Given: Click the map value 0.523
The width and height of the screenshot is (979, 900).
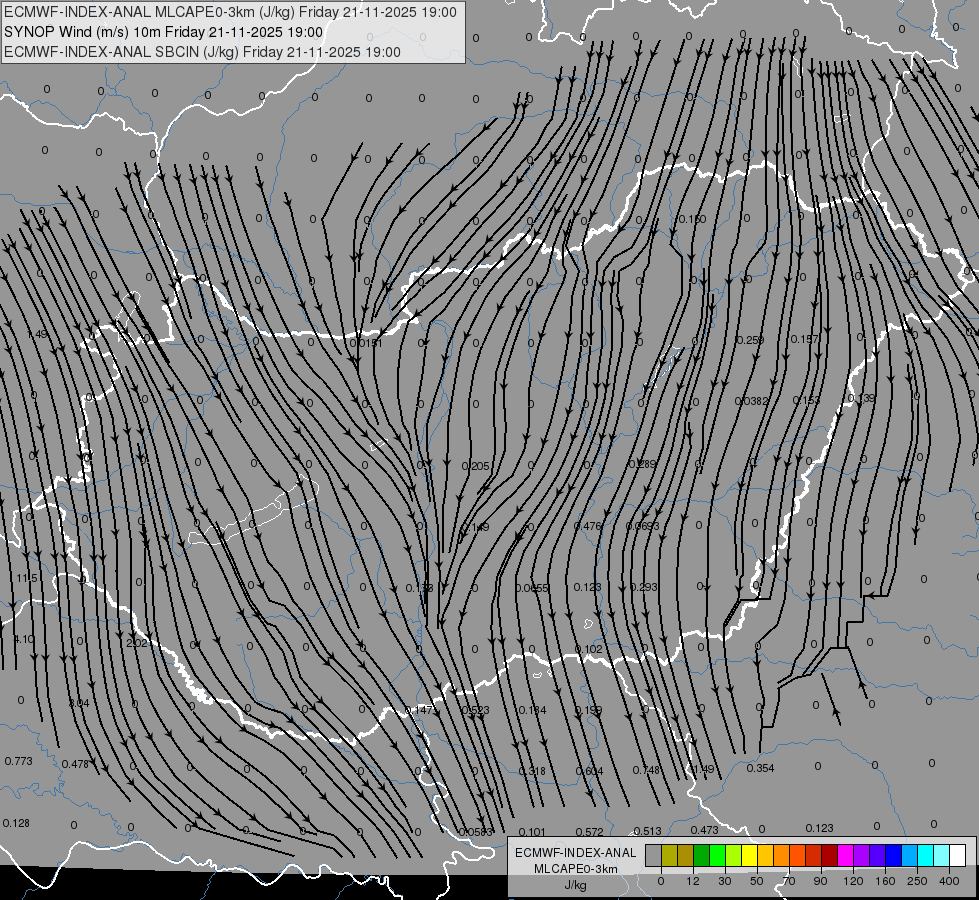Looking at the screenshot, I should pos(476,710).
